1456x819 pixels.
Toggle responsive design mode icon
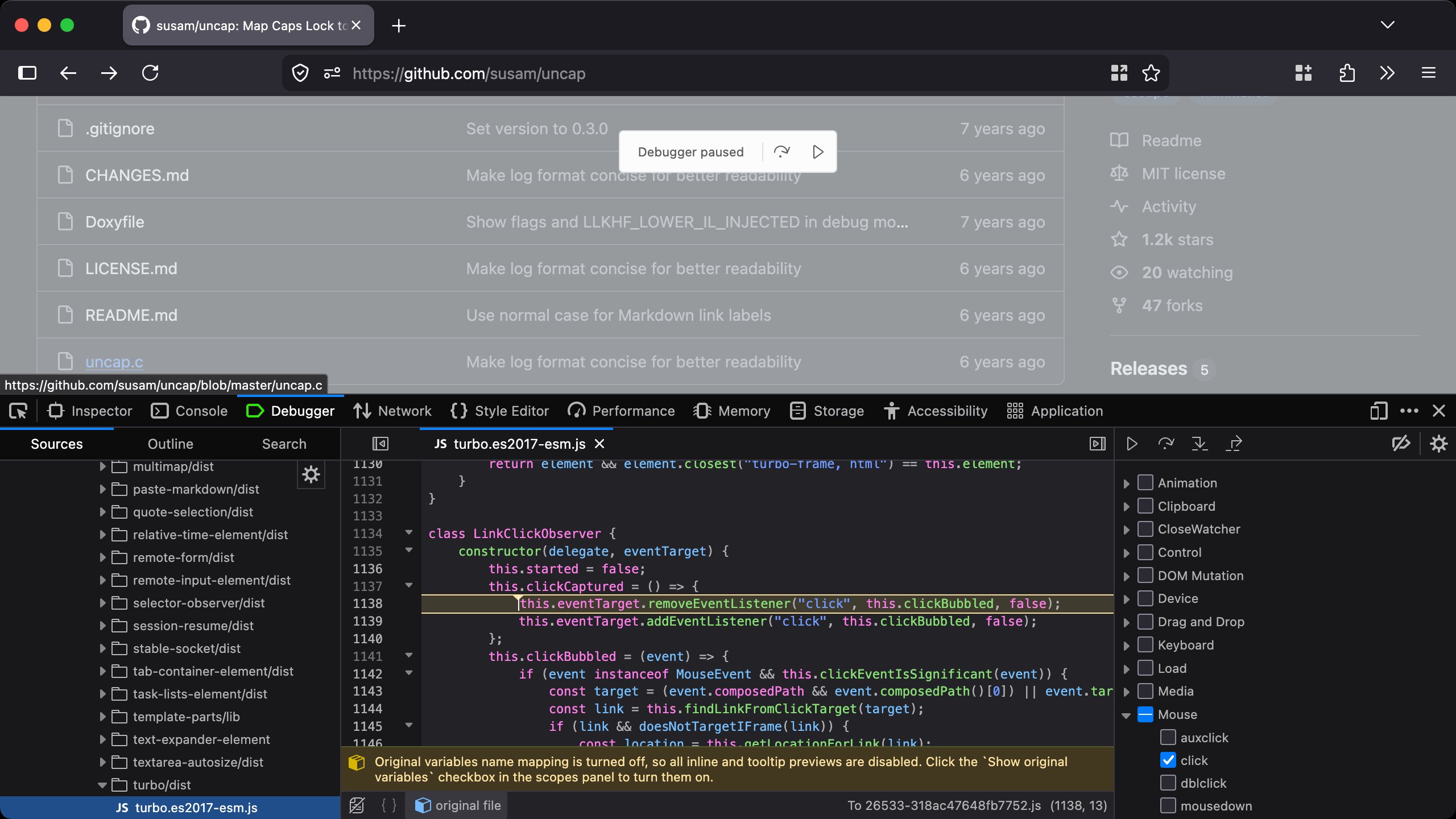tap(1379, 411)
